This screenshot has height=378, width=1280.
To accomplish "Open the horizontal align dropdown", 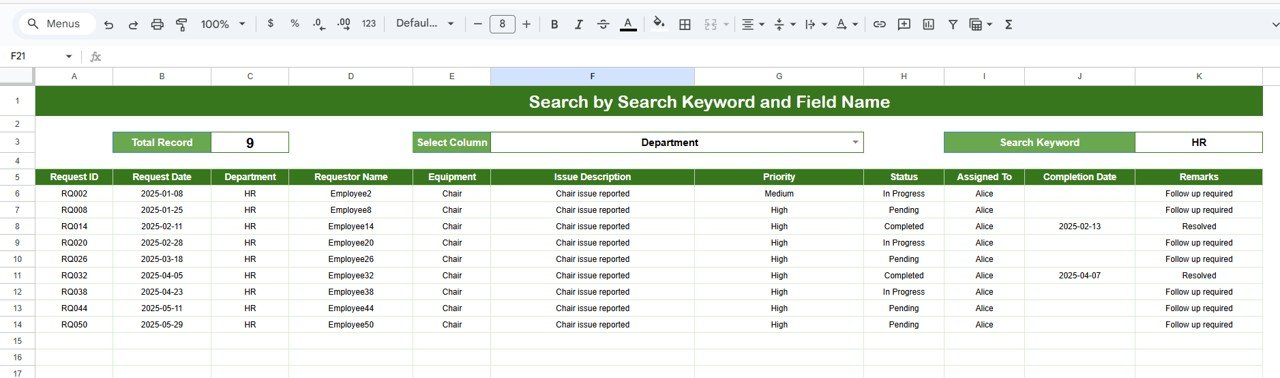I will pos(752,24).
